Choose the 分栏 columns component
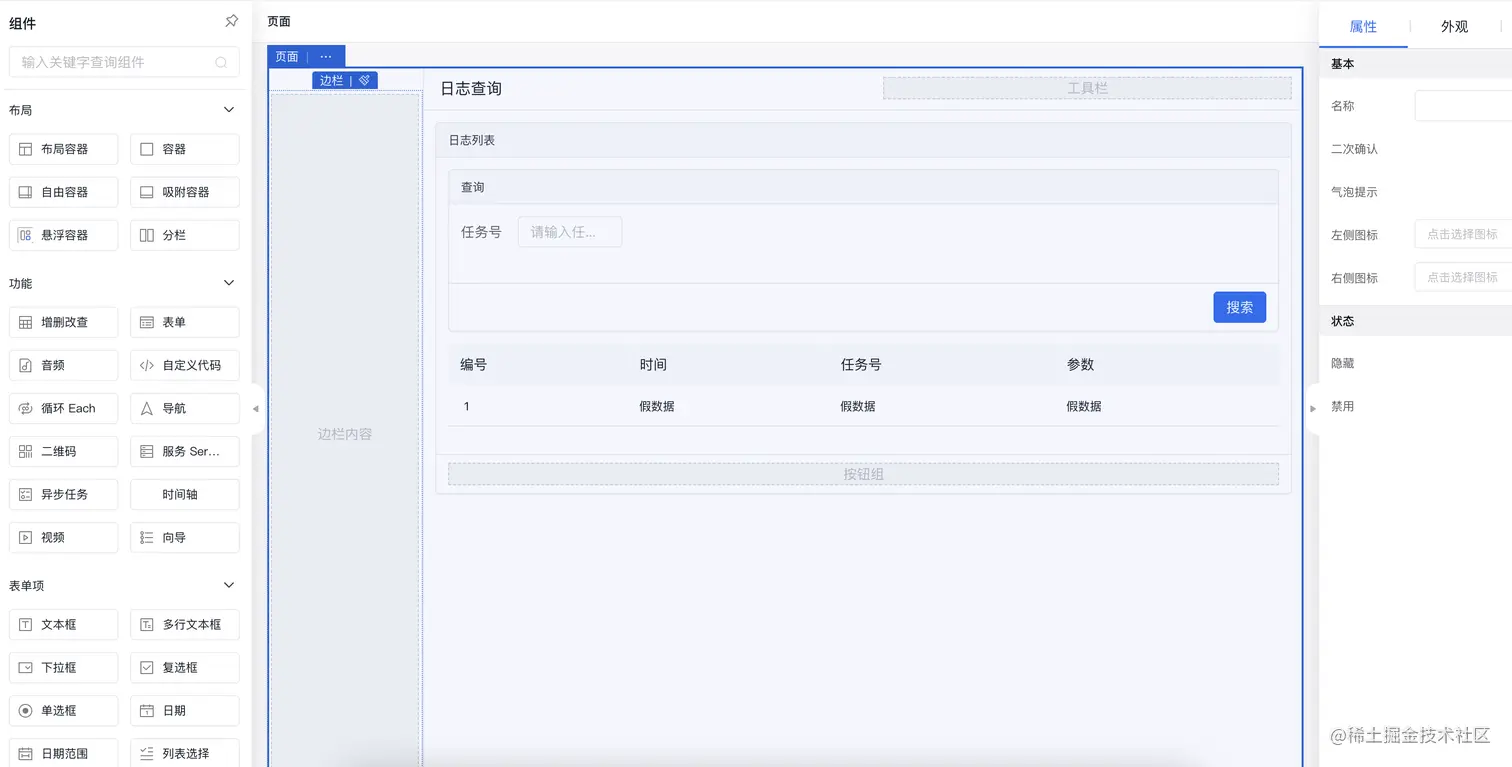Screen dimensions: 1512x767 185,235
